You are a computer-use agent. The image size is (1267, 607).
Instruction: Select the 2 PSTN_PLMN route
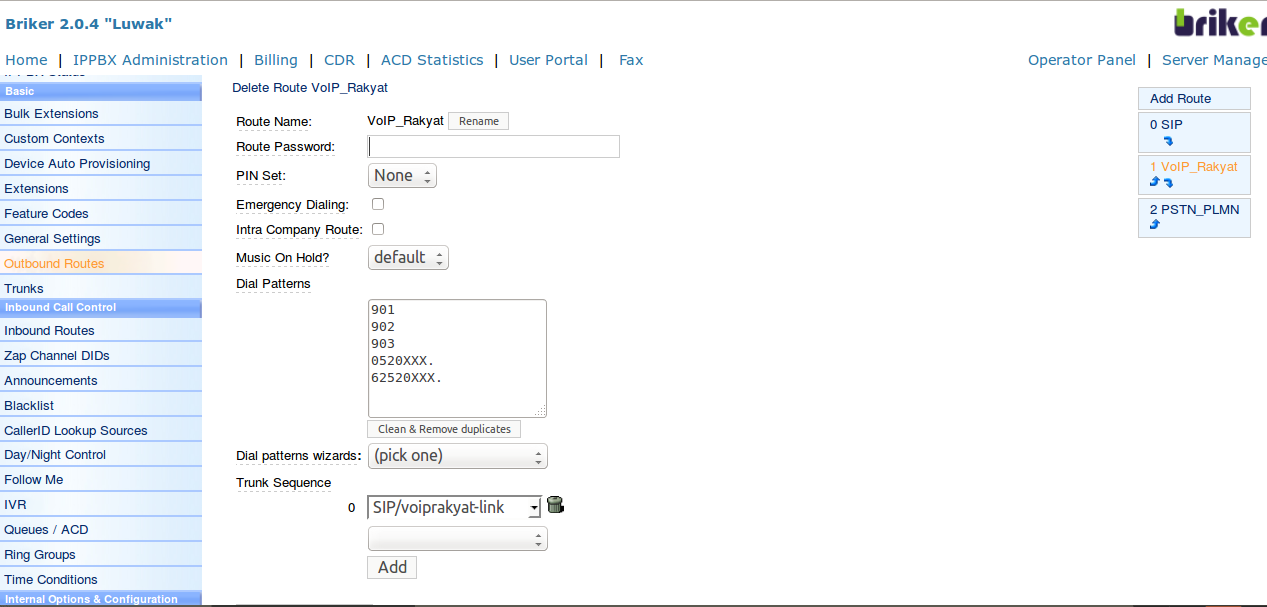coord(1195,210)
